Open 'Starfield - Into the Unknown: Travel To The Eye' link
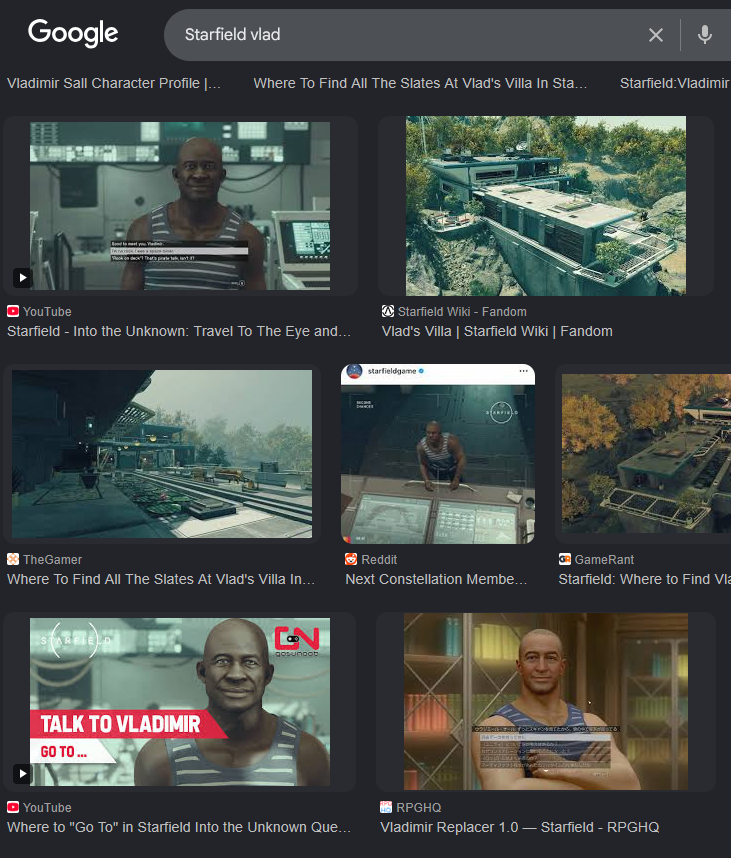731x858 pixels. [179, 331]
